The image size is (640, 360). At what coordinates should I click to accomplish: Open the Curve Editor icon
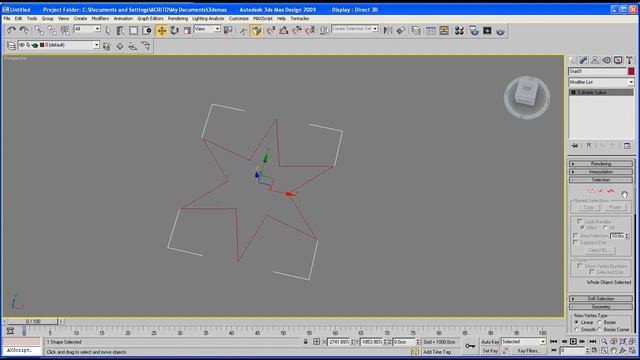tap(431, 30)
